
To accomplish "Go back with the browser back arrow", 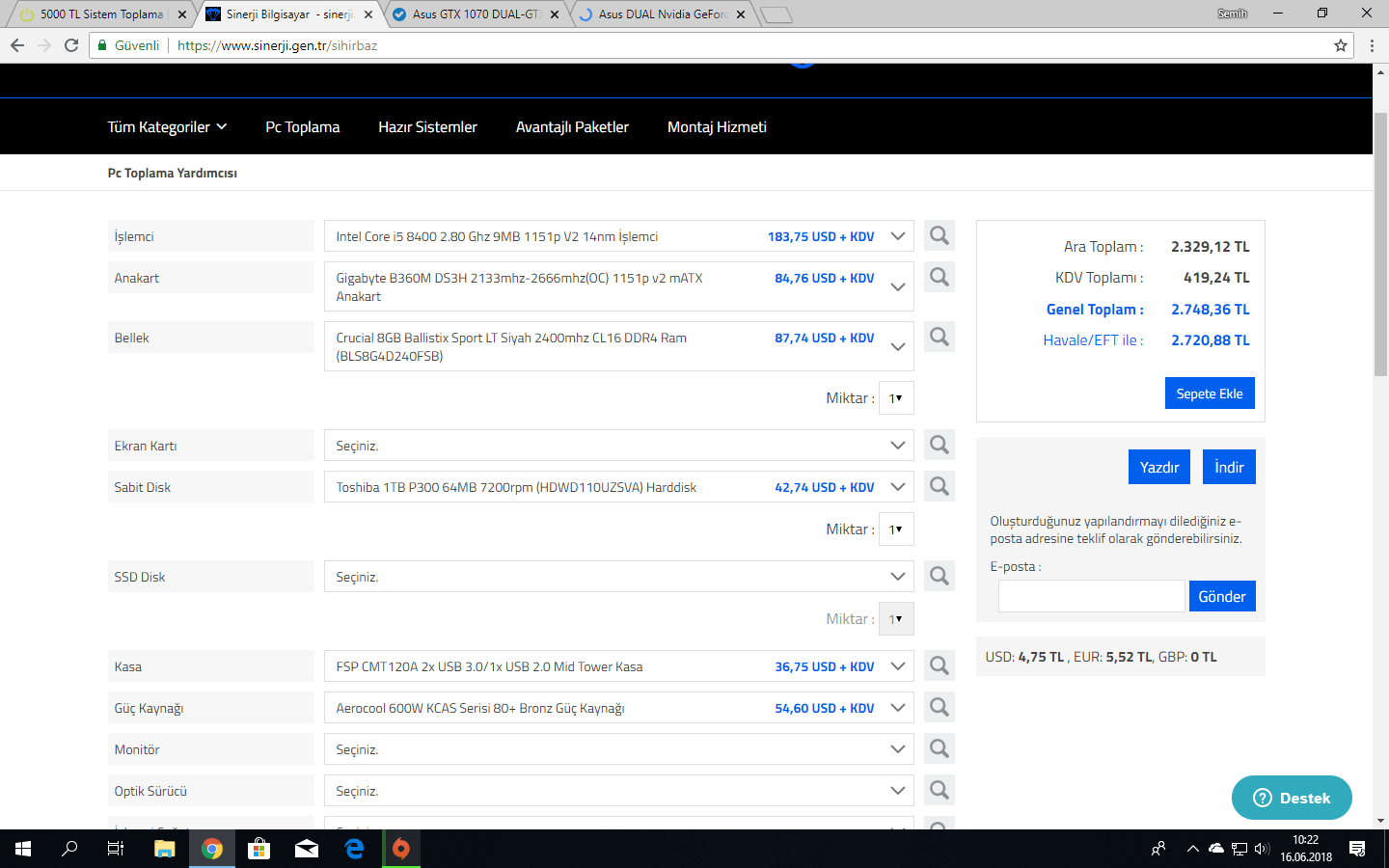I will [17, 45].
